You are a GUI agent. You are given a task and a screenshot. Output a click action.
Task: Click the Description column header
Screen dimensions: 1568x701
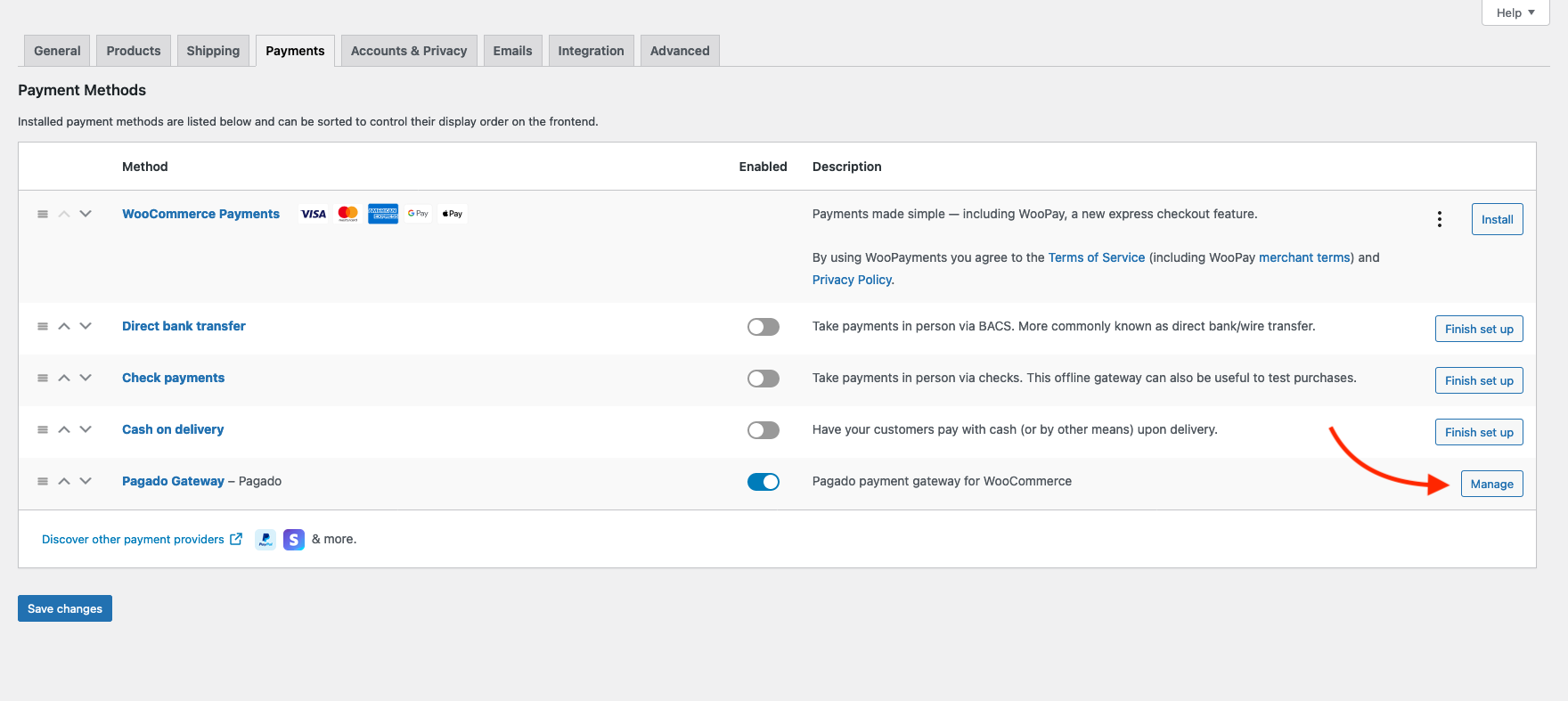coord(847,167)
